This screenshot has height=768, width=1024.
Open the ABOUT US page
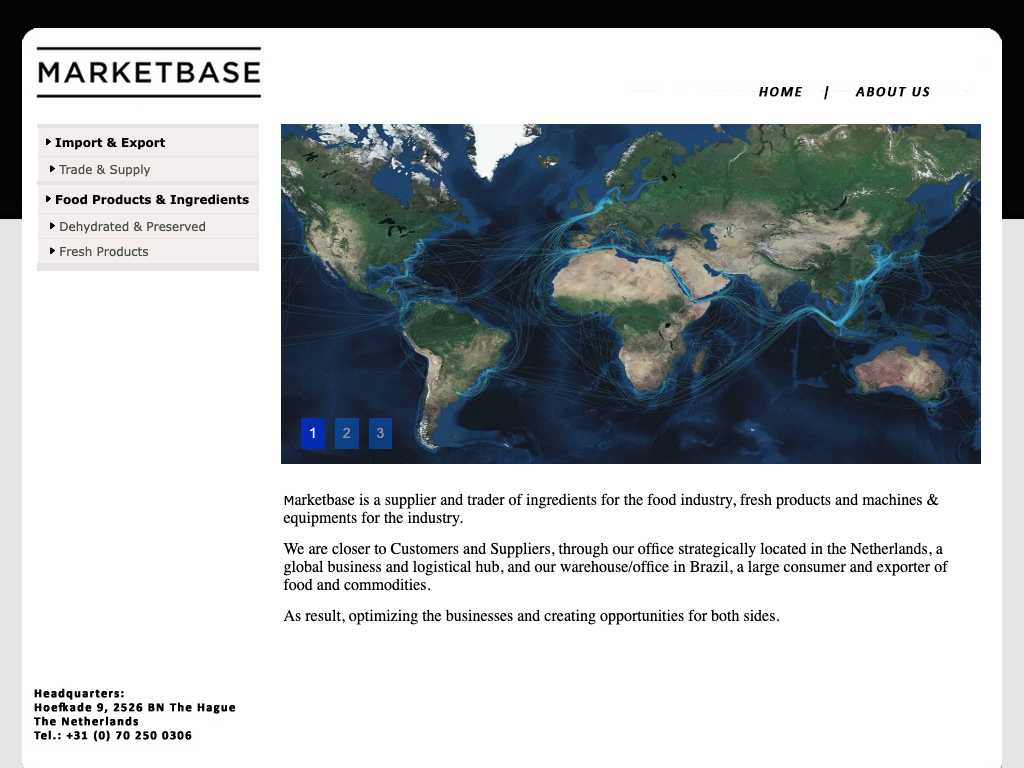[892, 92]
